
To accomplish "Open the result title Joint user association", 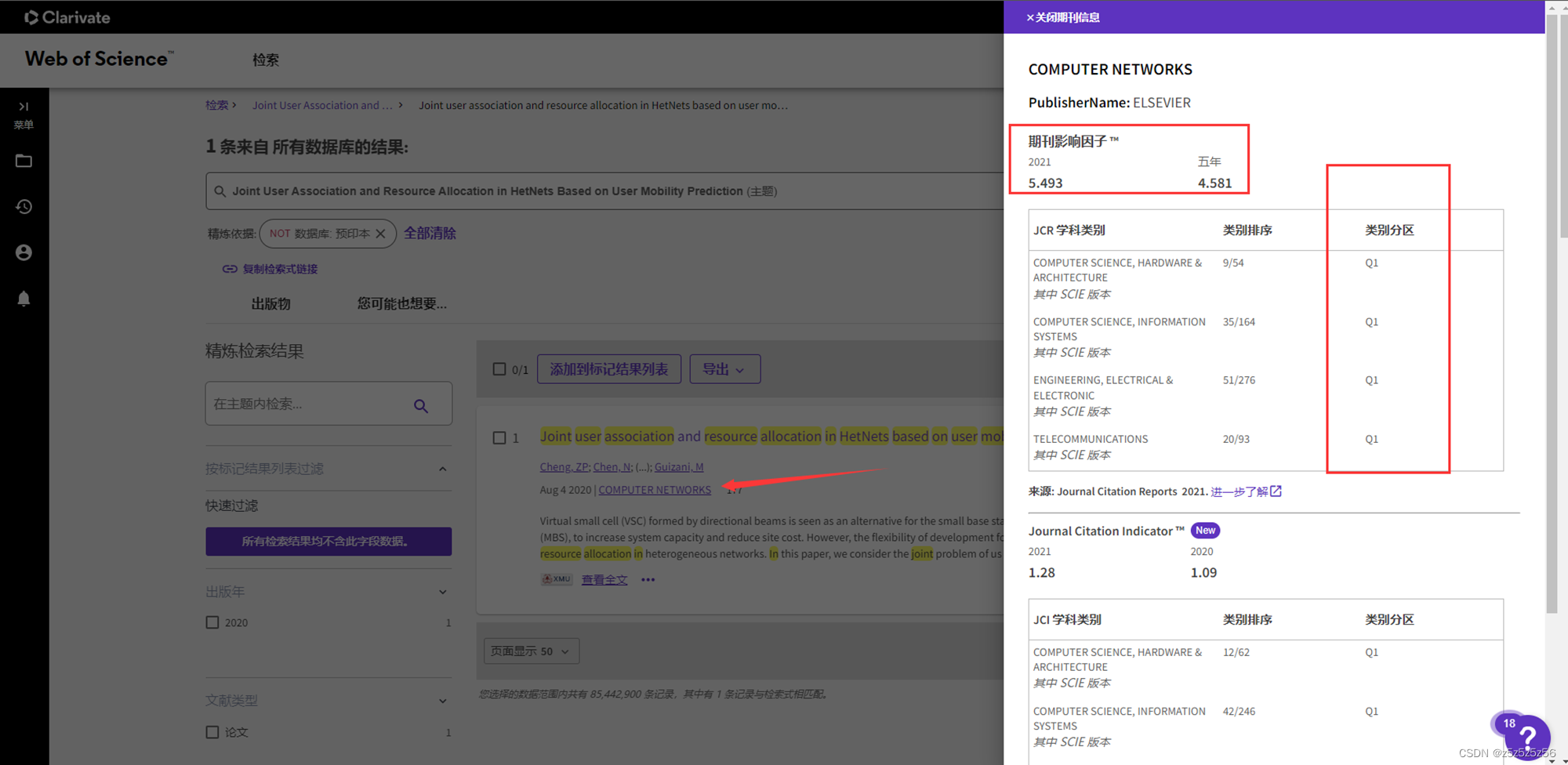I will 771,437.
